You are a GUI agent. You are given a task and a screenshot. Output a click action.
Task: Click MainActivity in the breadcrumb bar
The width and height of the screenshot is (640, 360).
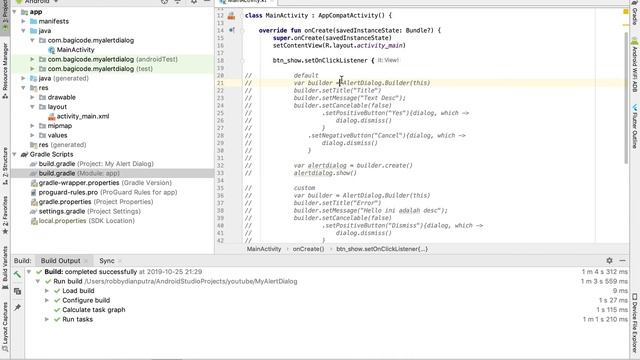coord(264,249)
